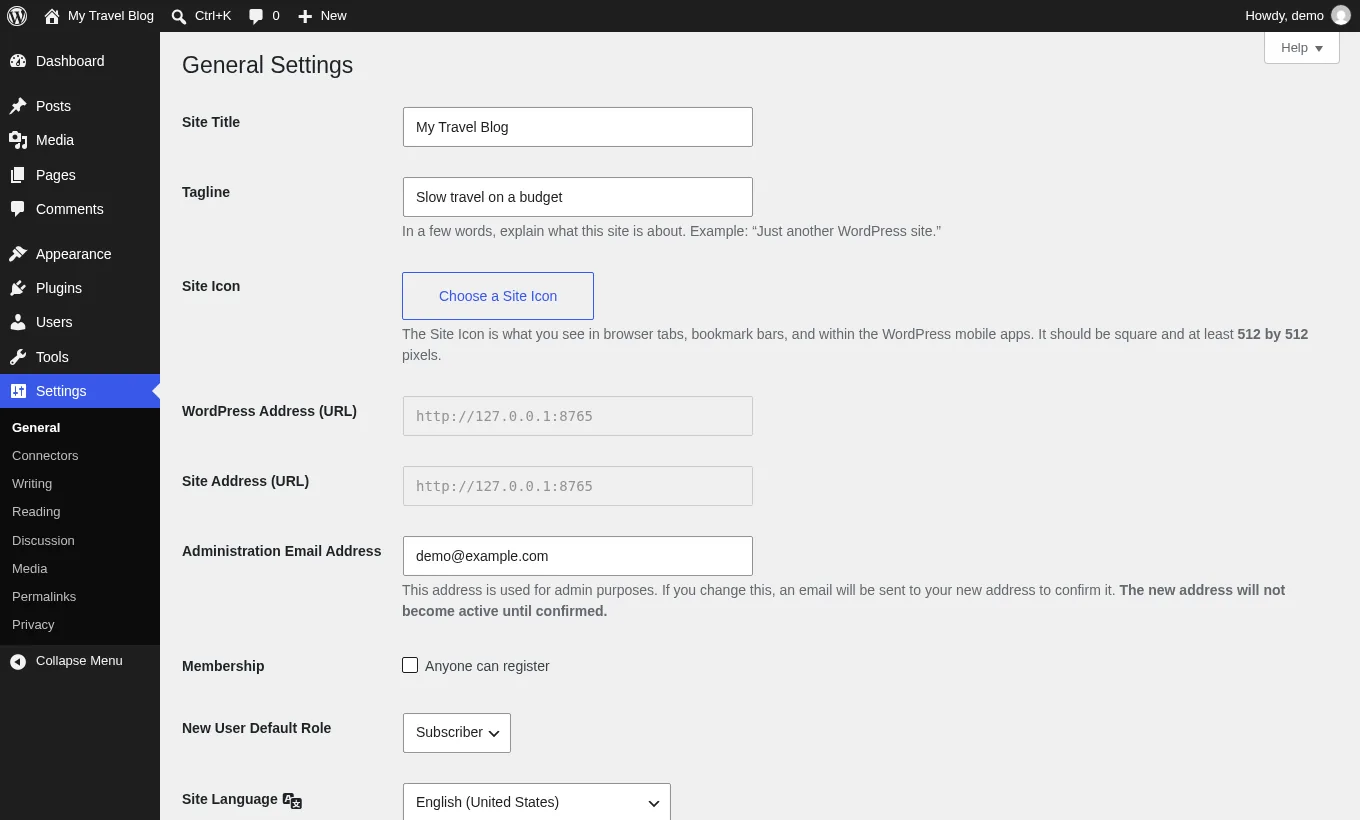The height and width of the screenshot is (820, 1360).
Task: Click the plus New icon
Action: (305, 16)
